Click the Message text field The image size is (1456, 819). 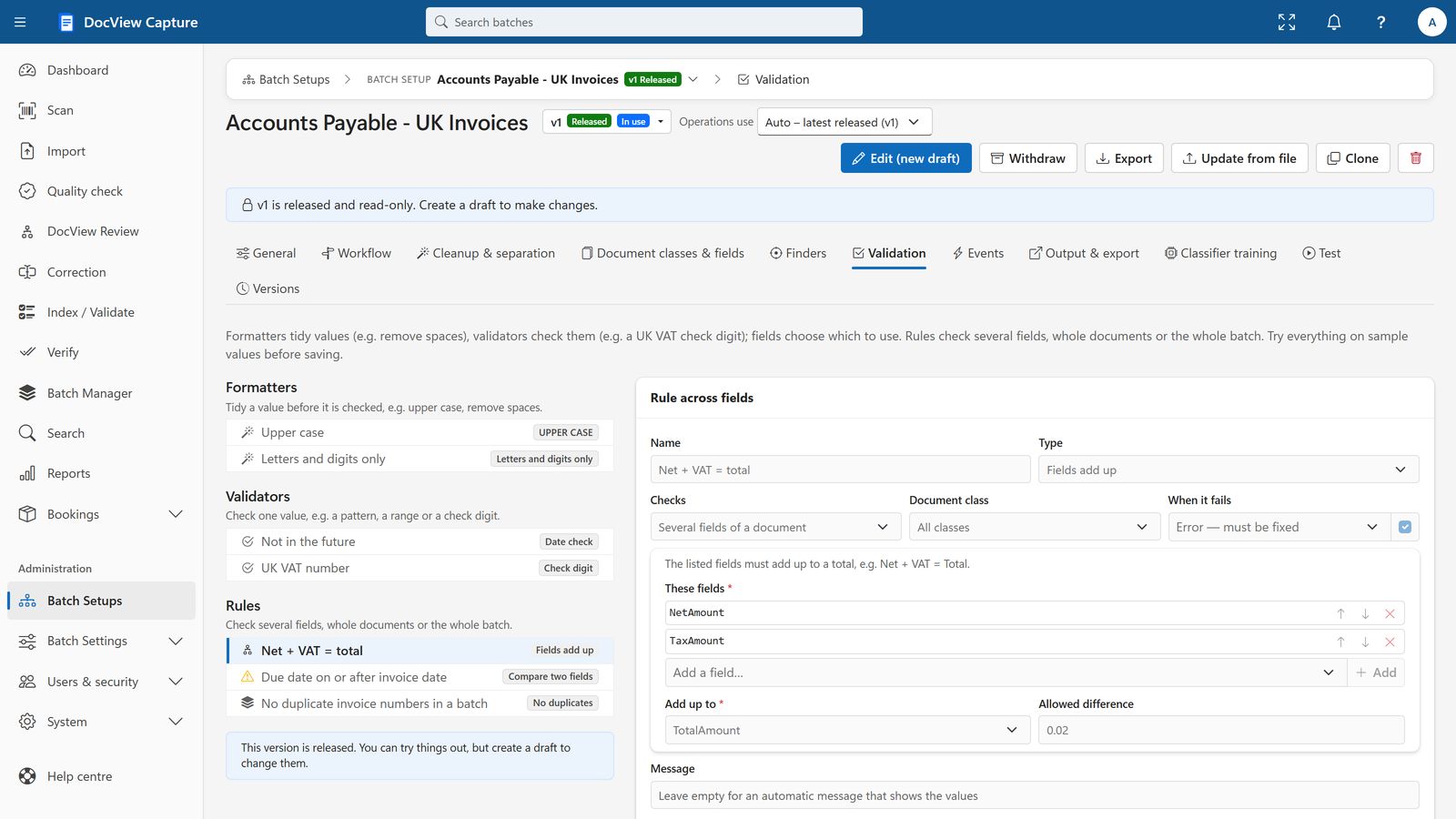click(1035, 795)
